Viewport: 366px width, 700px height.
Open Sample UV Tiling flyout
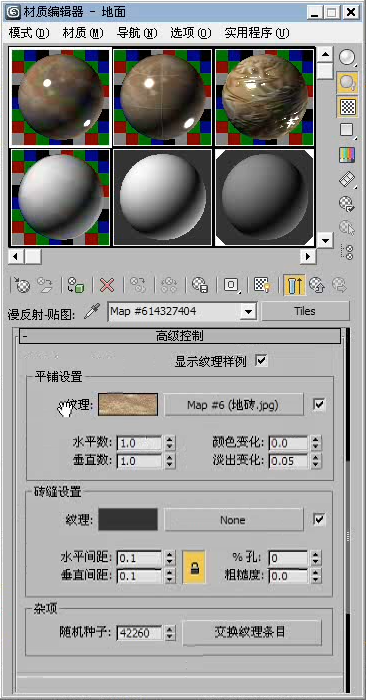[347, 131]
